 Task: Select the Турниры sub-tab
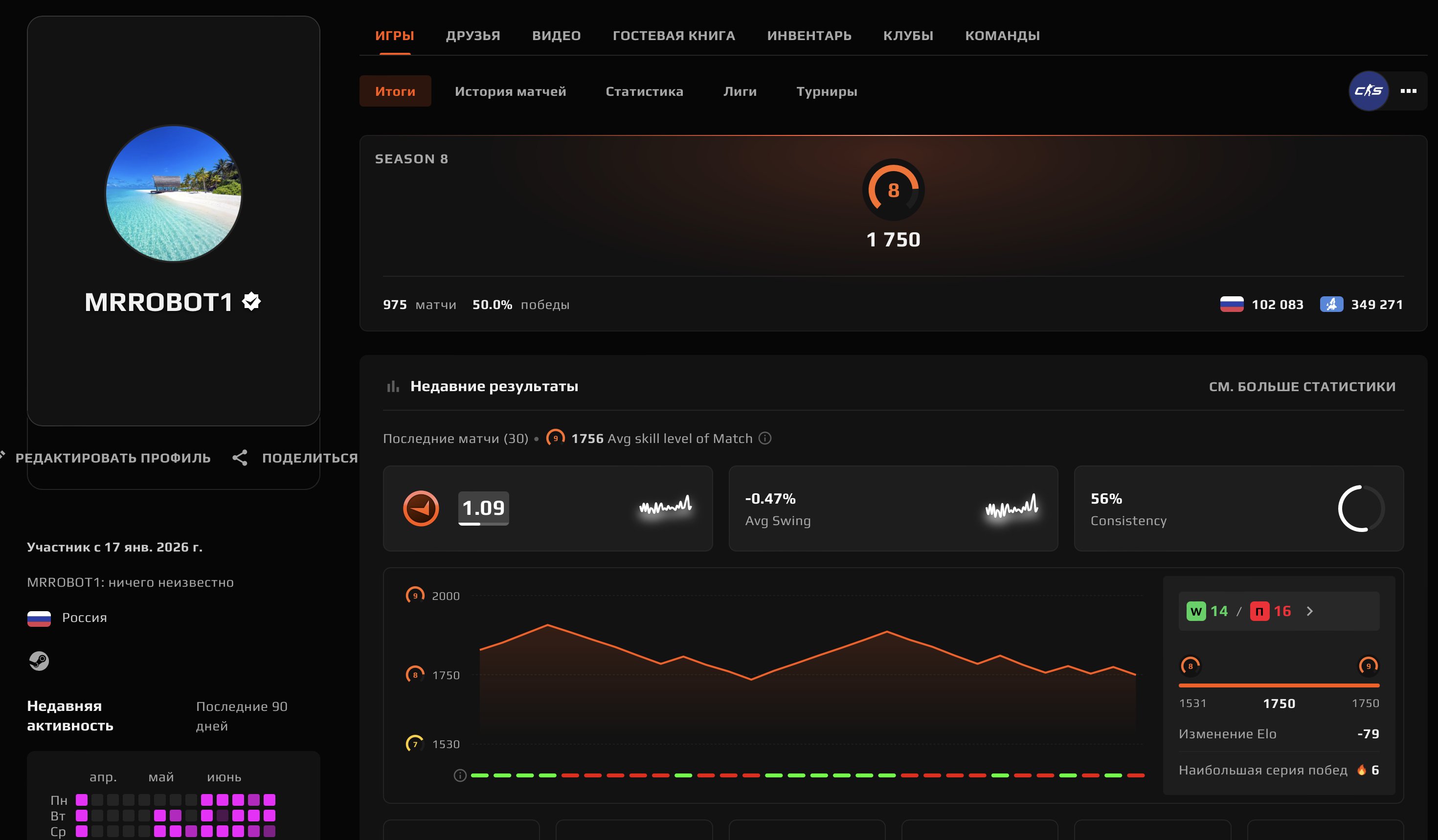[826, 91]
